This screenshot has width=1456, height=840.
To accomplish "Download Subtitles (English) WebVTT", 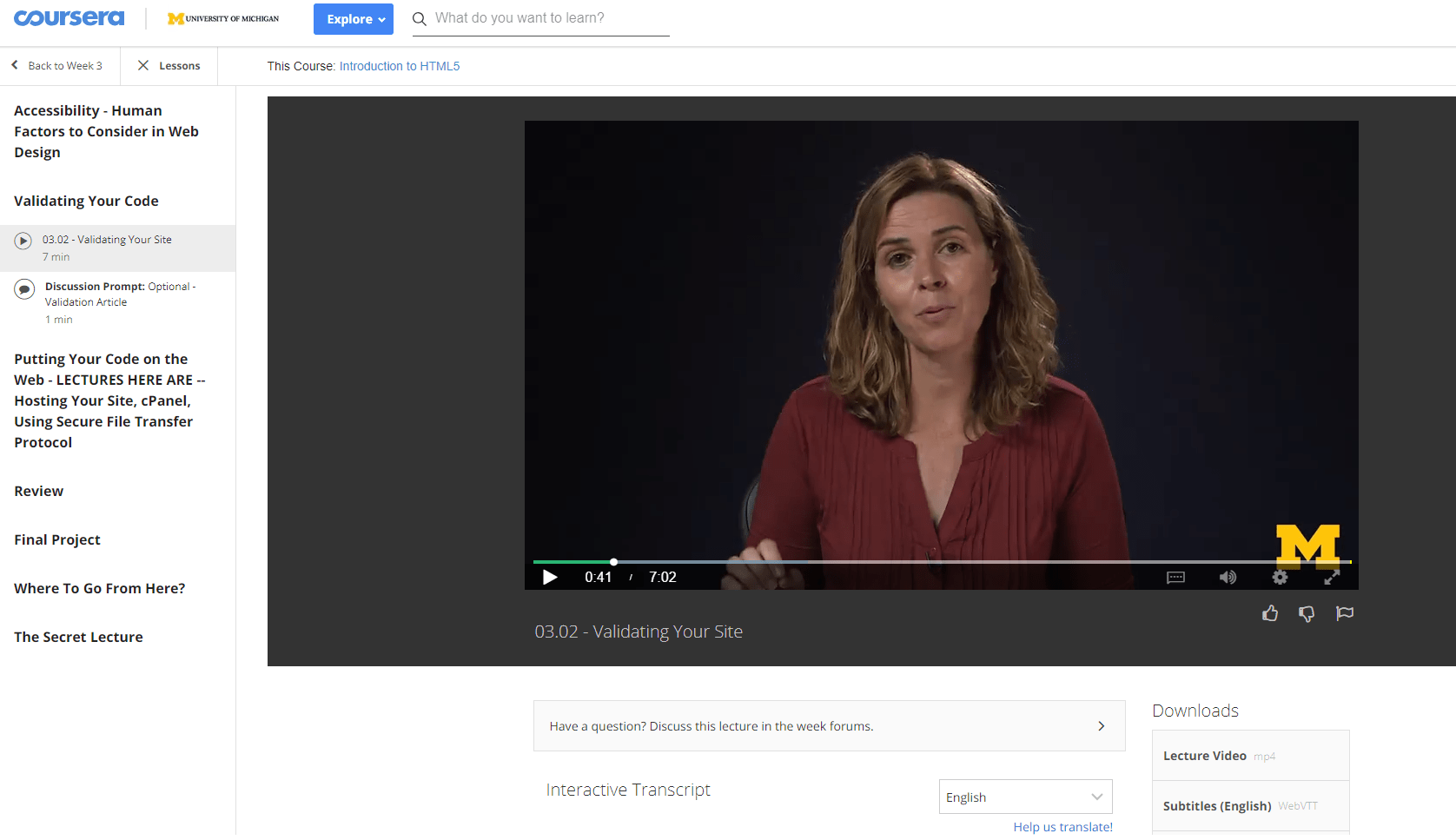I will [1251, 806].
